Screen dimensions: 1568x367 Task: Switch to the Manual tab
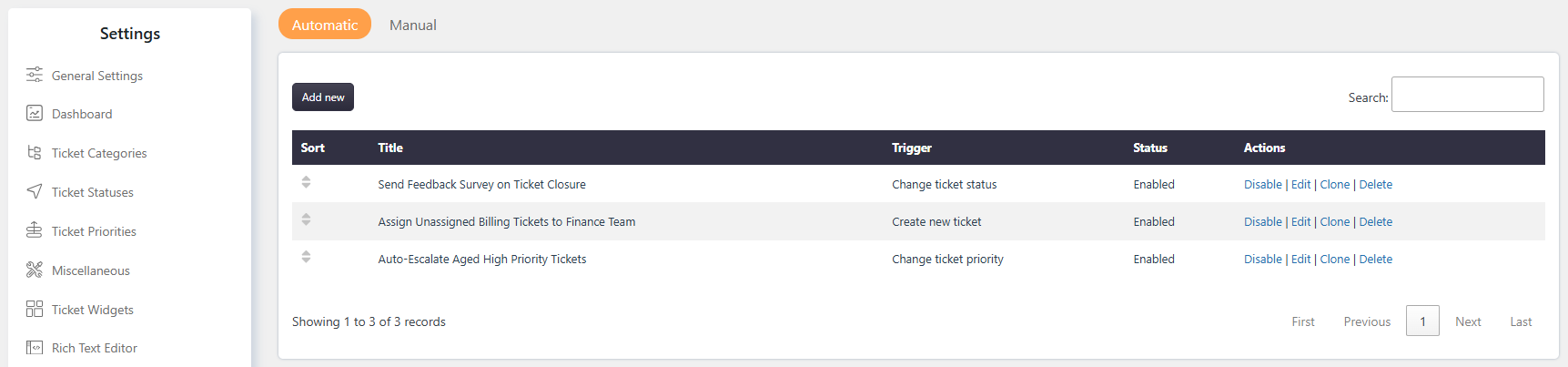pyautogui.click(x=412, y=25)
